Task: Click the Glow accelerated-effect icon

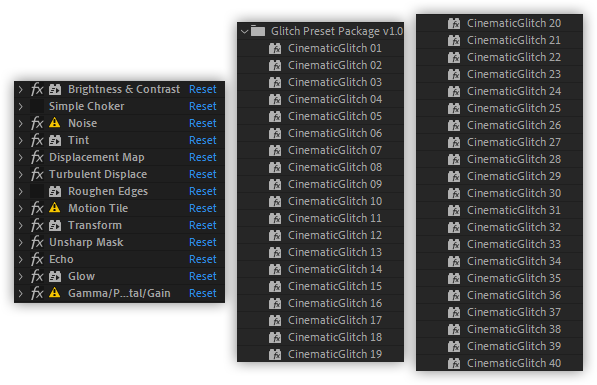Action: [55, 276]
